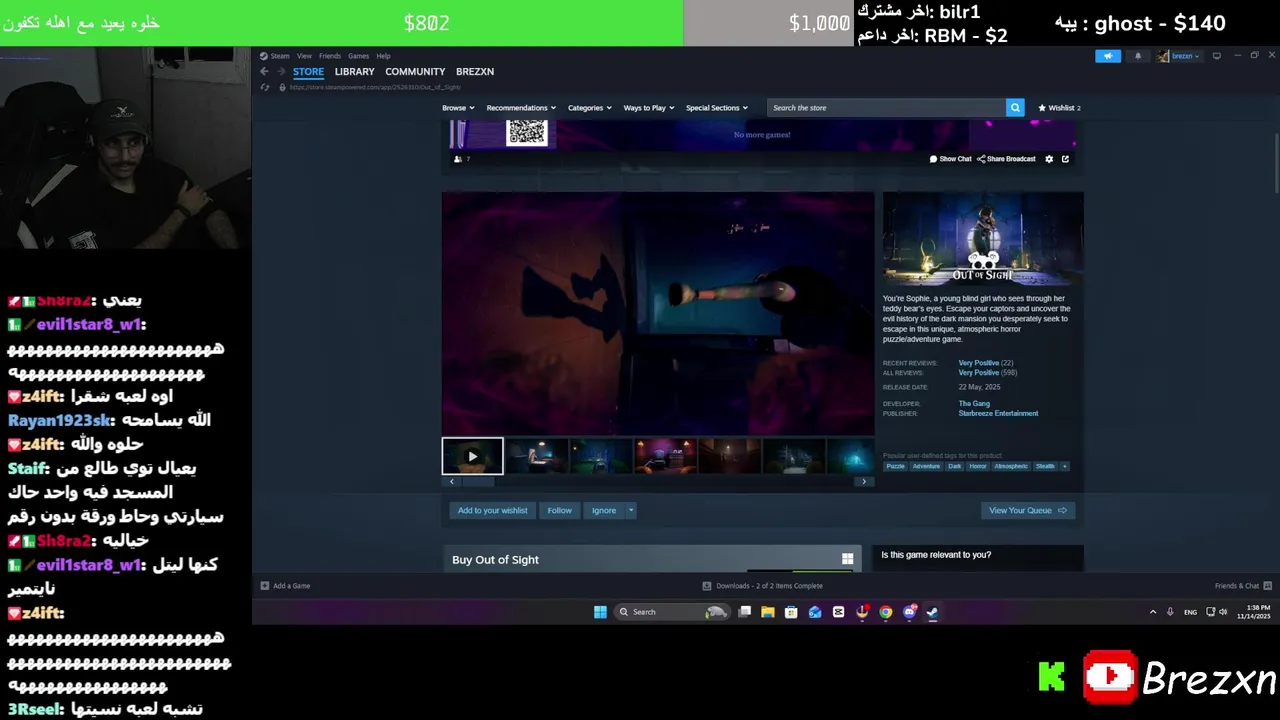The width and height of the screenshot is (1280, 720).
Task: Click the media strip horizontal scrollbar handle
Action: click(x=478, y=482)
